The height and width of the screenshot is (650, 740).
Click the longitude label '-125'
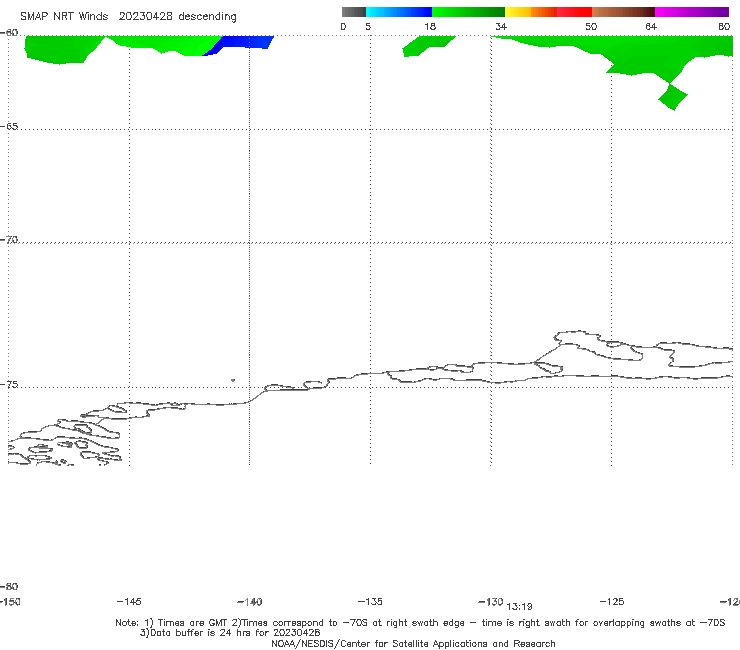click(612, 601)
